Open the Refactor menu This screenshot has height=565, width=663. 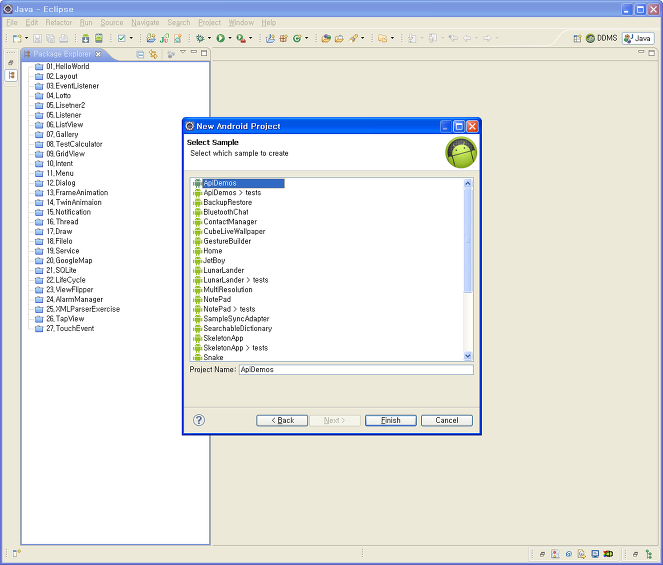click(59, 22)
